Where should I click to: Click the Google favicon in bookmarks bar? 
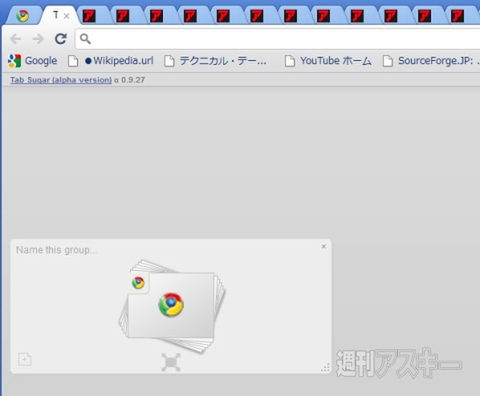pyautogui.click(x=15, y=61)
